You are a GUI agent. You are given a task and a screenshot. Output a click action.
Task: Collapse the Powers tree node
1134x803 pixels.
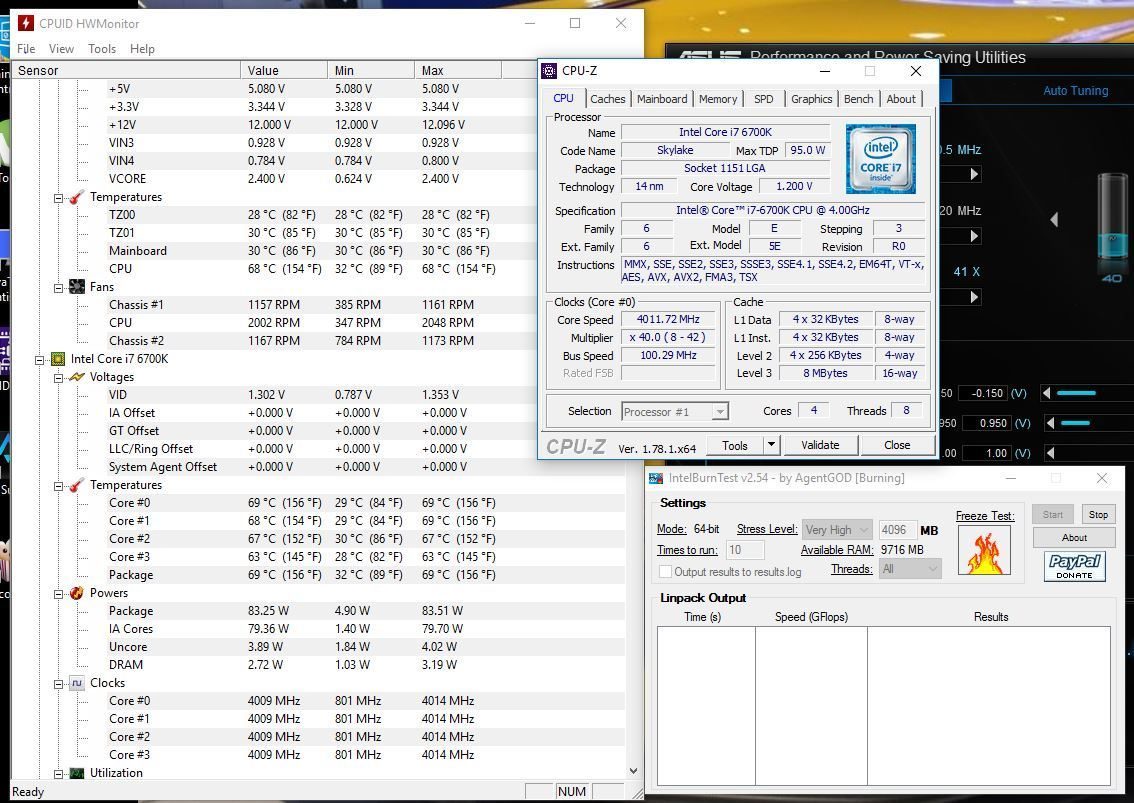[x=59, y=593]
